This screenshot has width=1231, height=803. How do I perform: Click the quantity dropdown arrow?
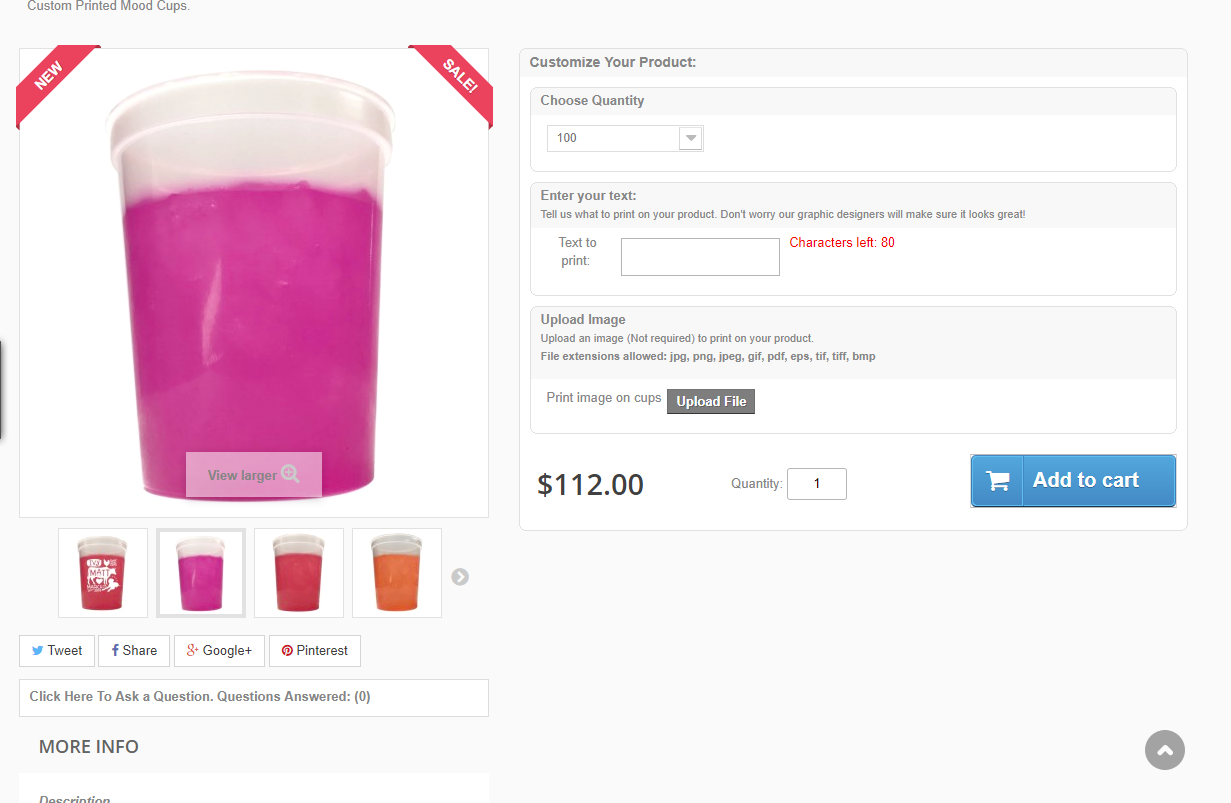tap(690, 138)
